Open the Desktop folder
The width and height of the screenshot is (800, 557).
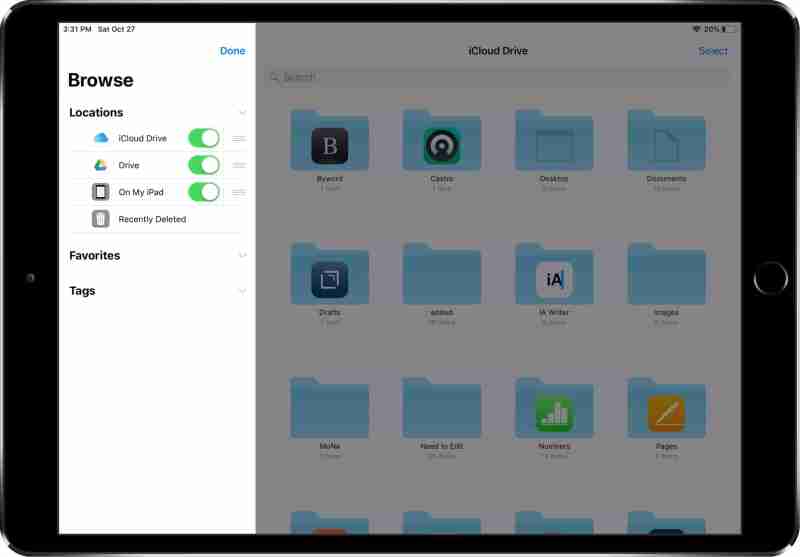554,141
